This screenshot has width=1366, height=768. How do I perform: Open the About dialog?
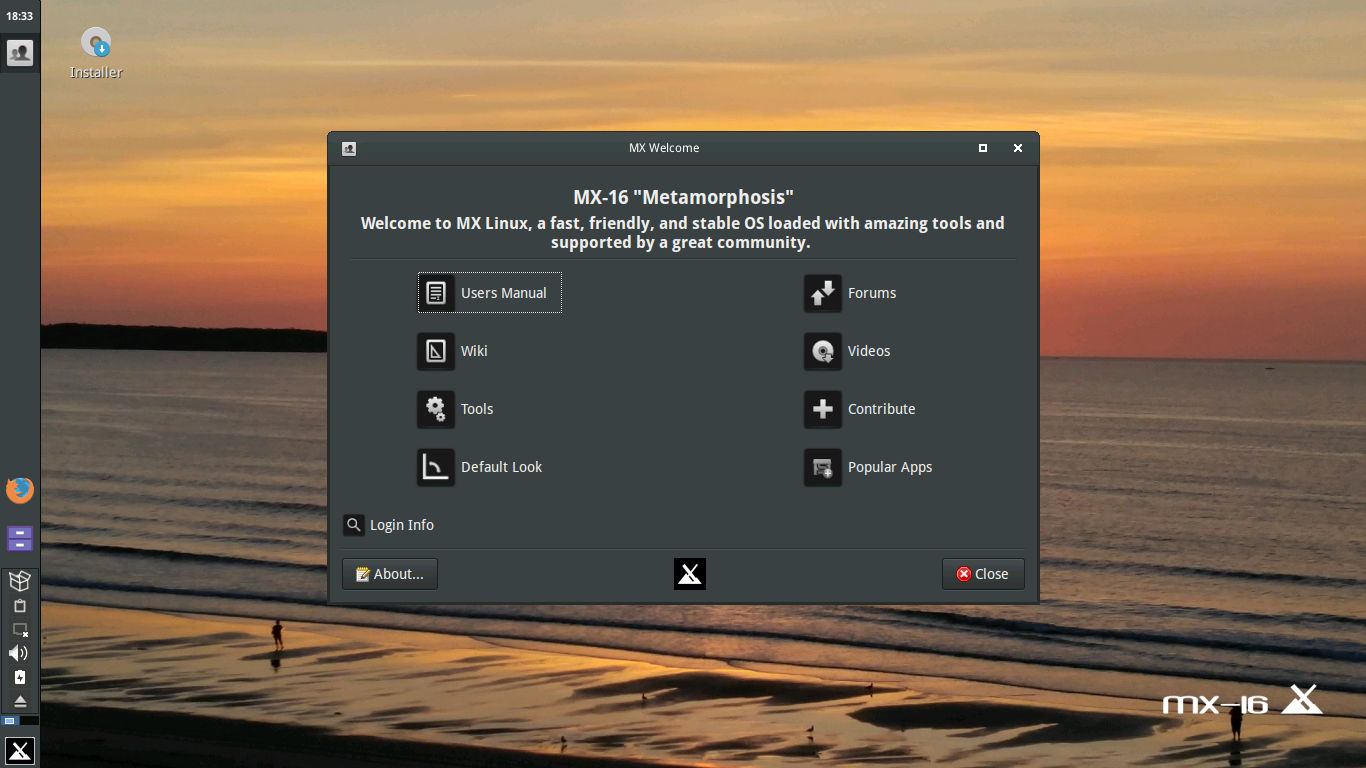tap(390, 574)
